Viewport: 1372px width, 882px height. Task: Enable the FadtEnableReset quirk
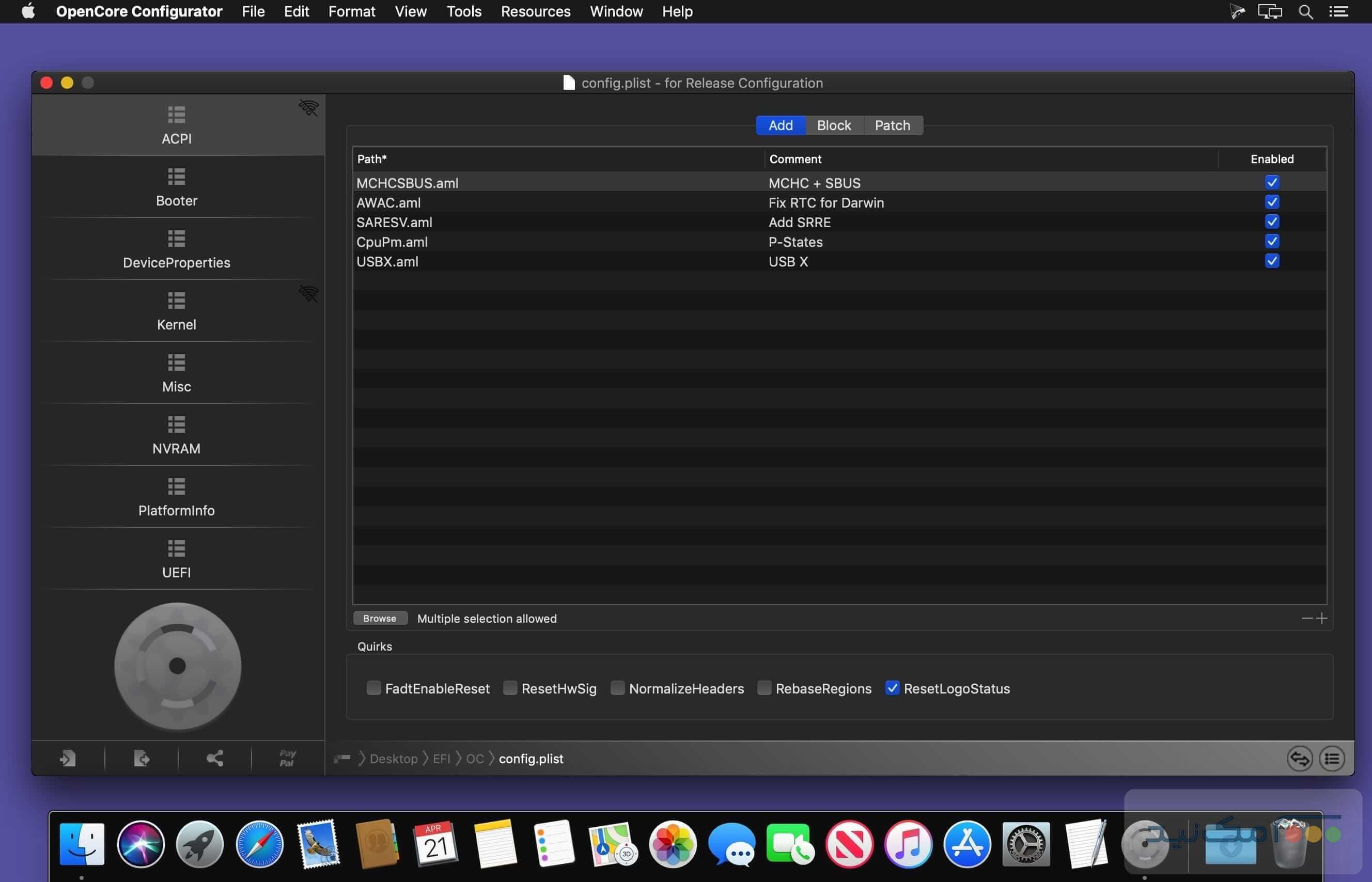(373, 688)
